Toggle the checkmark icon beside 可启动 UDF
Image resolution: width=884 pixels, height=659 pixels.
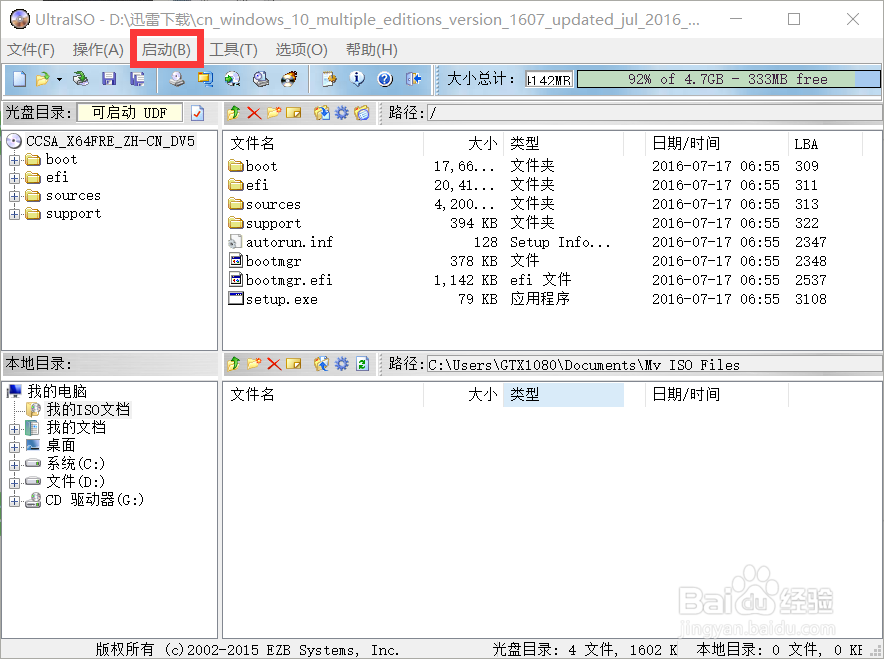[x=197, y=113]
